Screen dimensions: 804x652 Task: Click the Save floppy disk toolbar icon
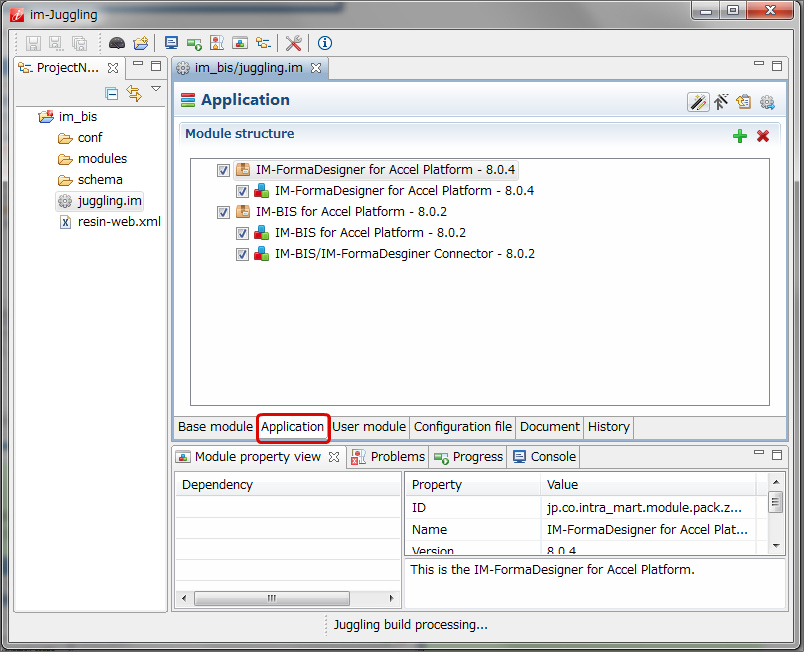click(33, 43)
